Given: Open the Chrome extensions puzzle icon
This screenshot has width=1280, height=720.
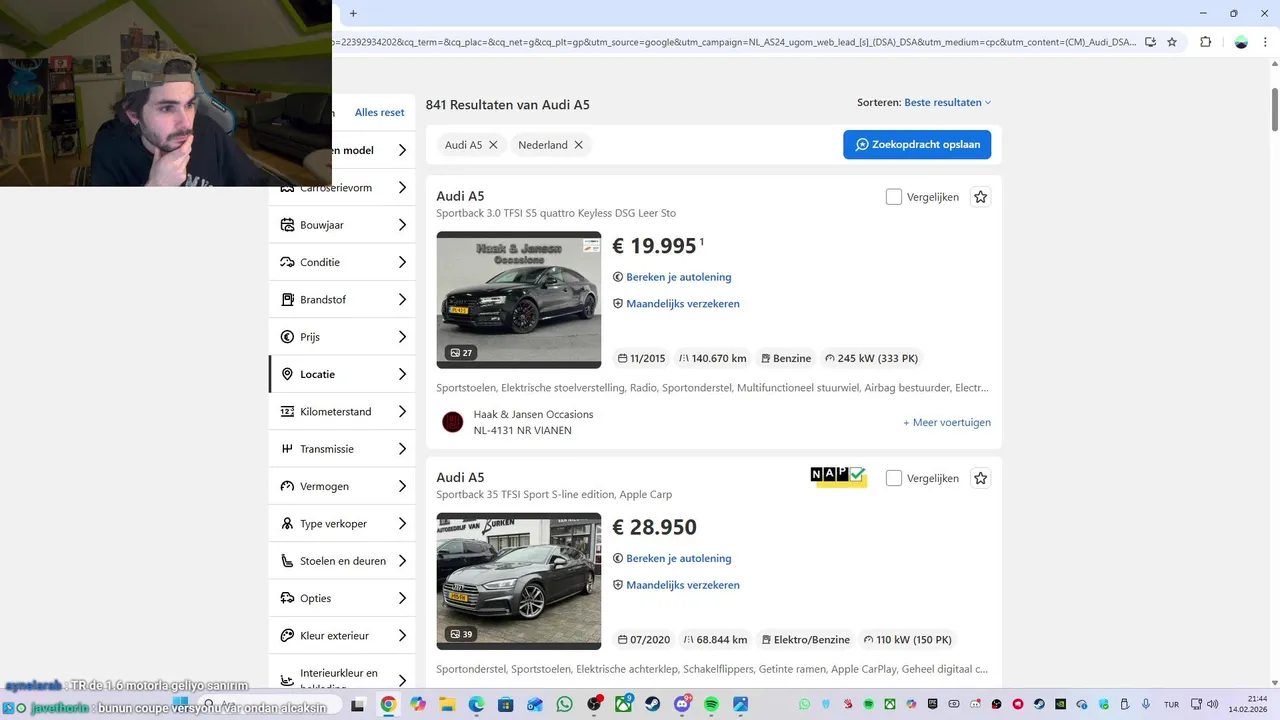Looking at the screenshot, I should [1205, 42].
